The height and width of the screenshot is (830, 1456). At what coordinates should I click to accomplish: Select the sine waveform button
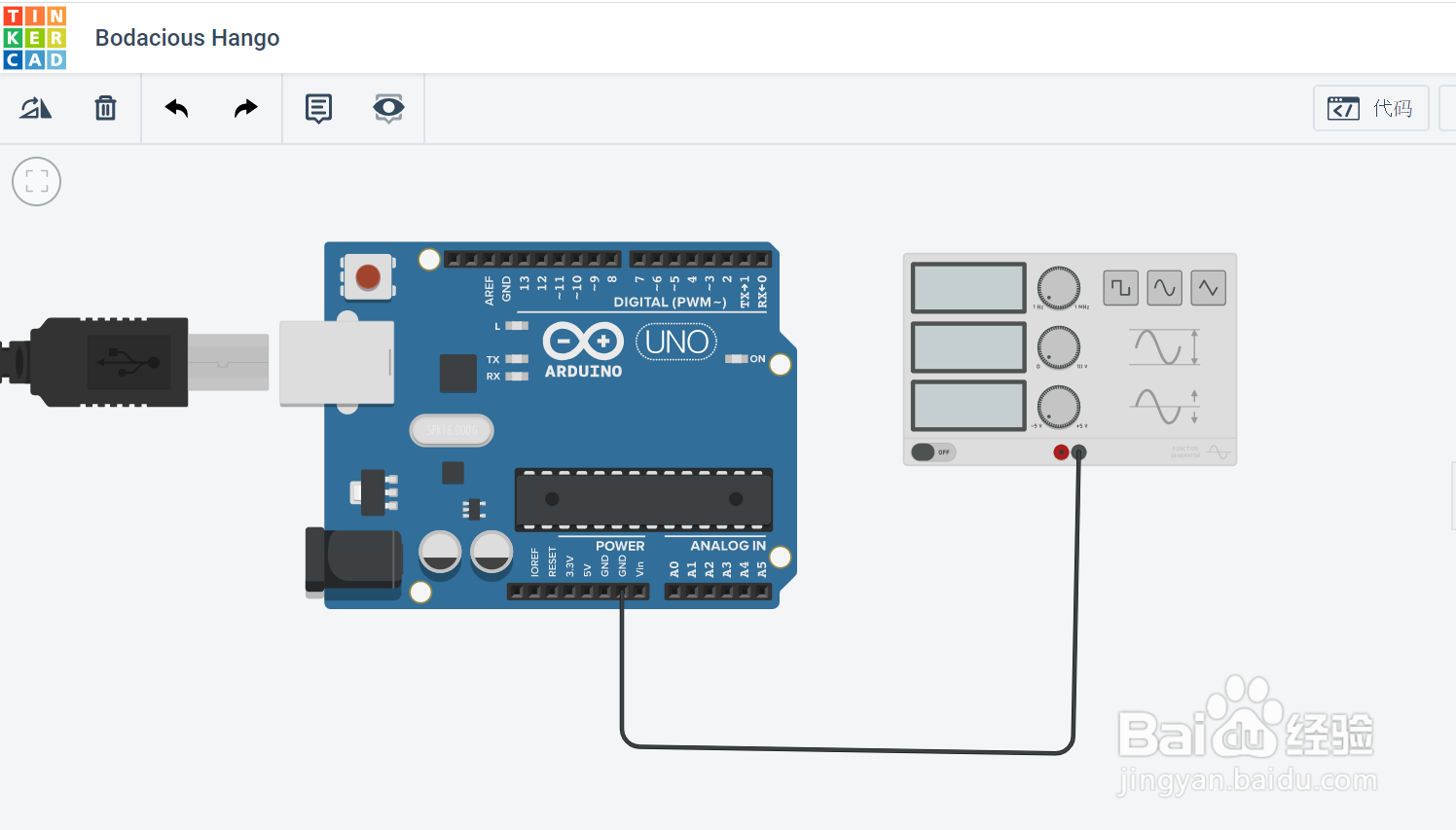tap(1165, 288)
